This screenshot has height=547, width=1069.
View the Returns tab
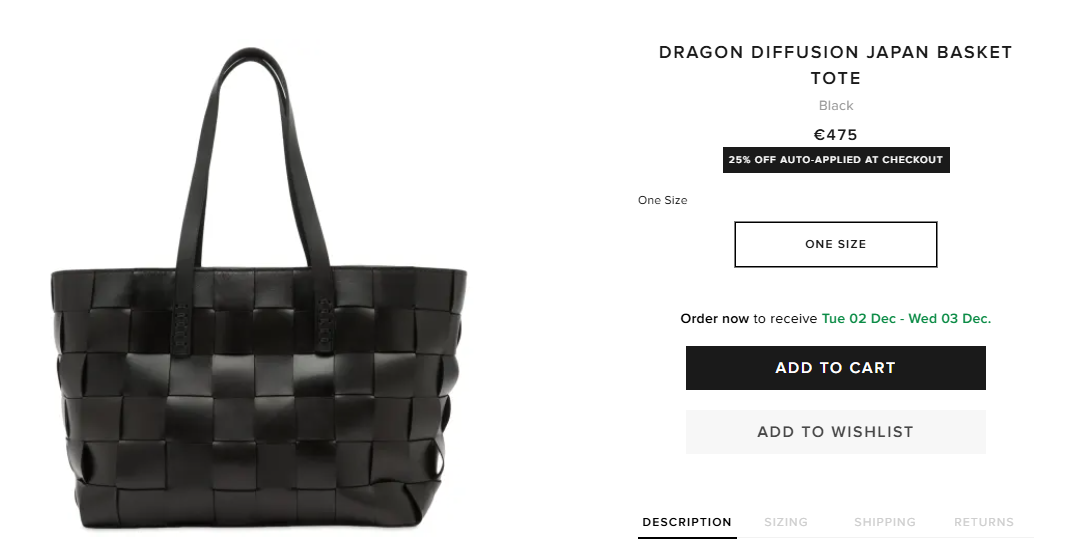click(x=983, y=522)
